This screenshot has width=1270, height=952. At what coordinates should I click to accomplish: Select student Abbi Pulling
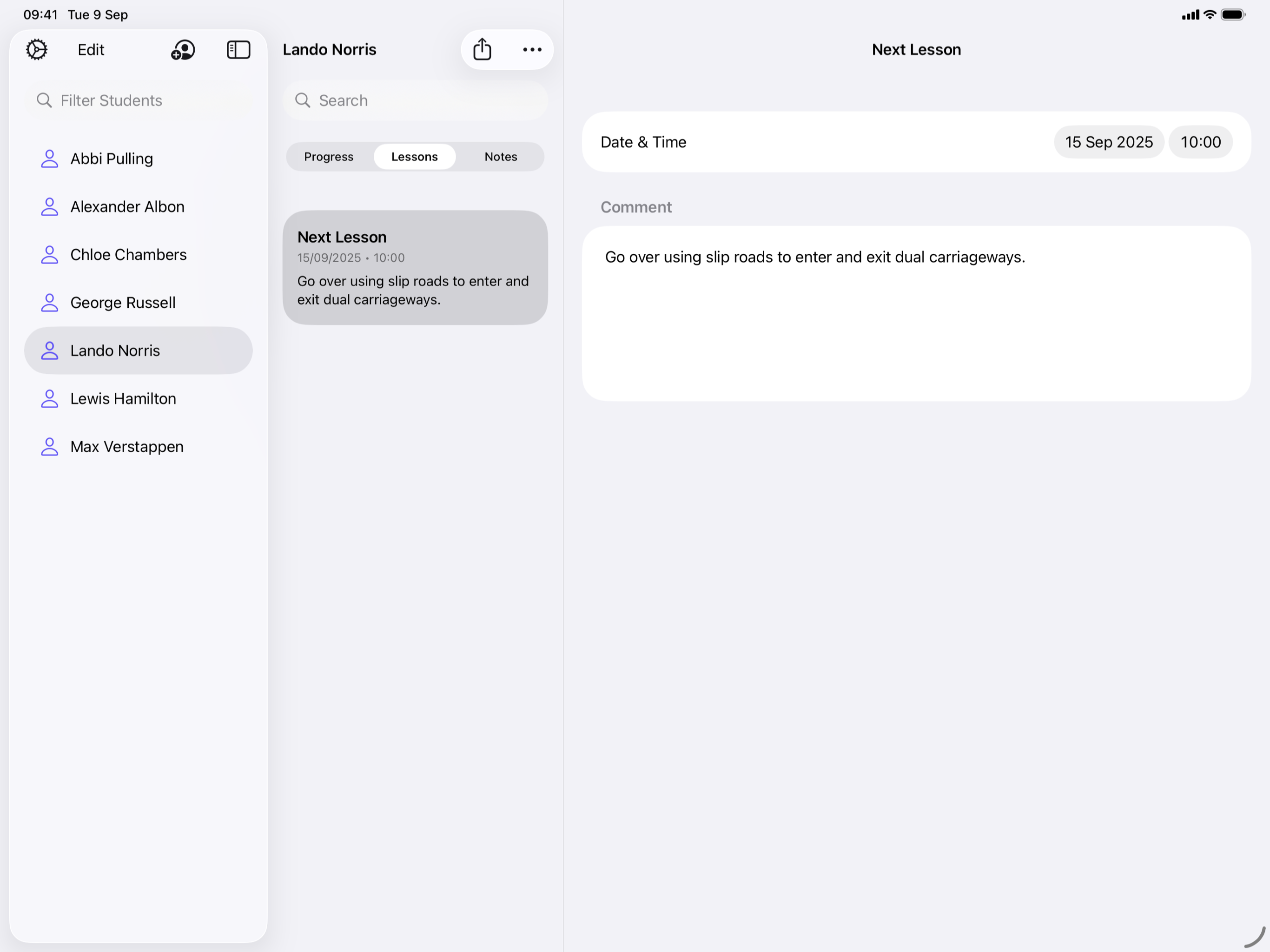coord(112,159)
